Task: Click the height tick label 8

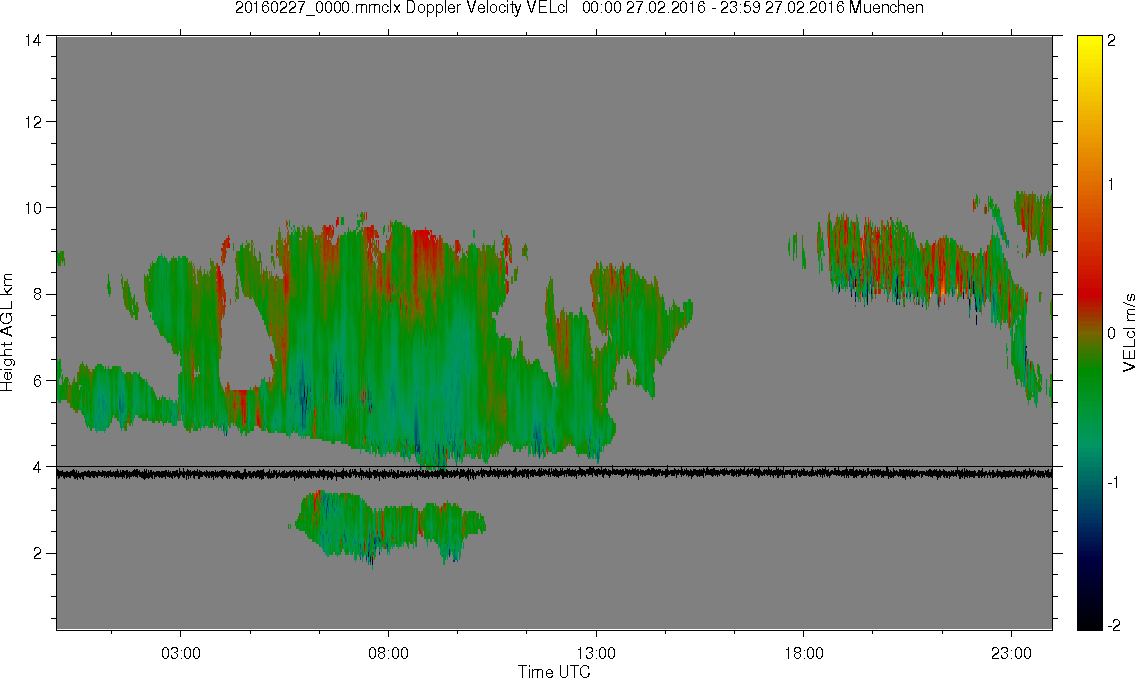Action: pyautogui.click(x=36, y=294)
